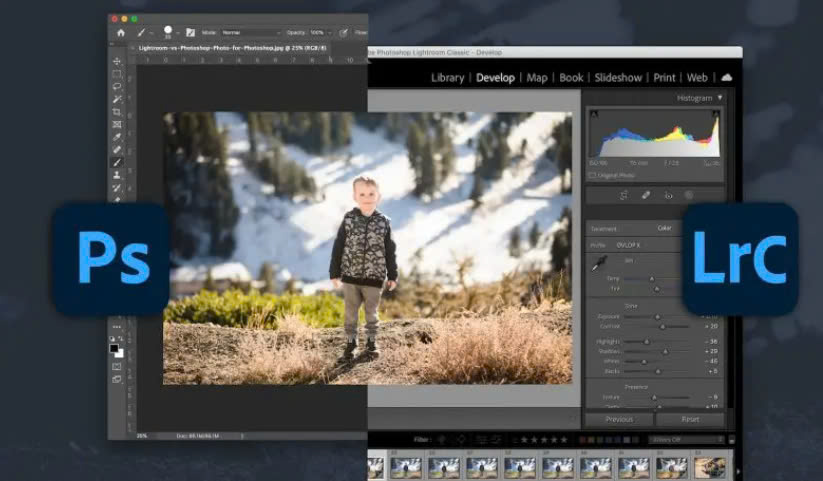Select the Clone Stamp tool
The image size is (823, 481).
pyautogui.click(x=117, y=175)
